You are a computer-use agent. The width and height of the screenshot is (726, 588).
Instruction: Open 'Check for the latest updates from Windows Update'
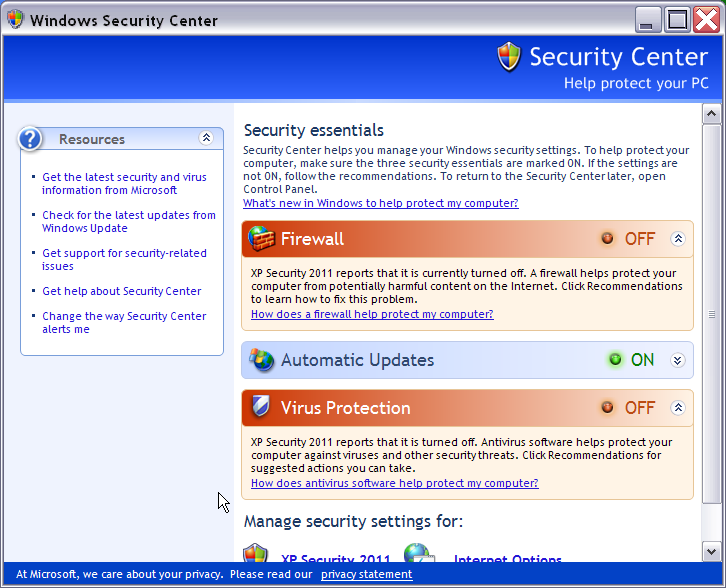(x=129, y=222)
